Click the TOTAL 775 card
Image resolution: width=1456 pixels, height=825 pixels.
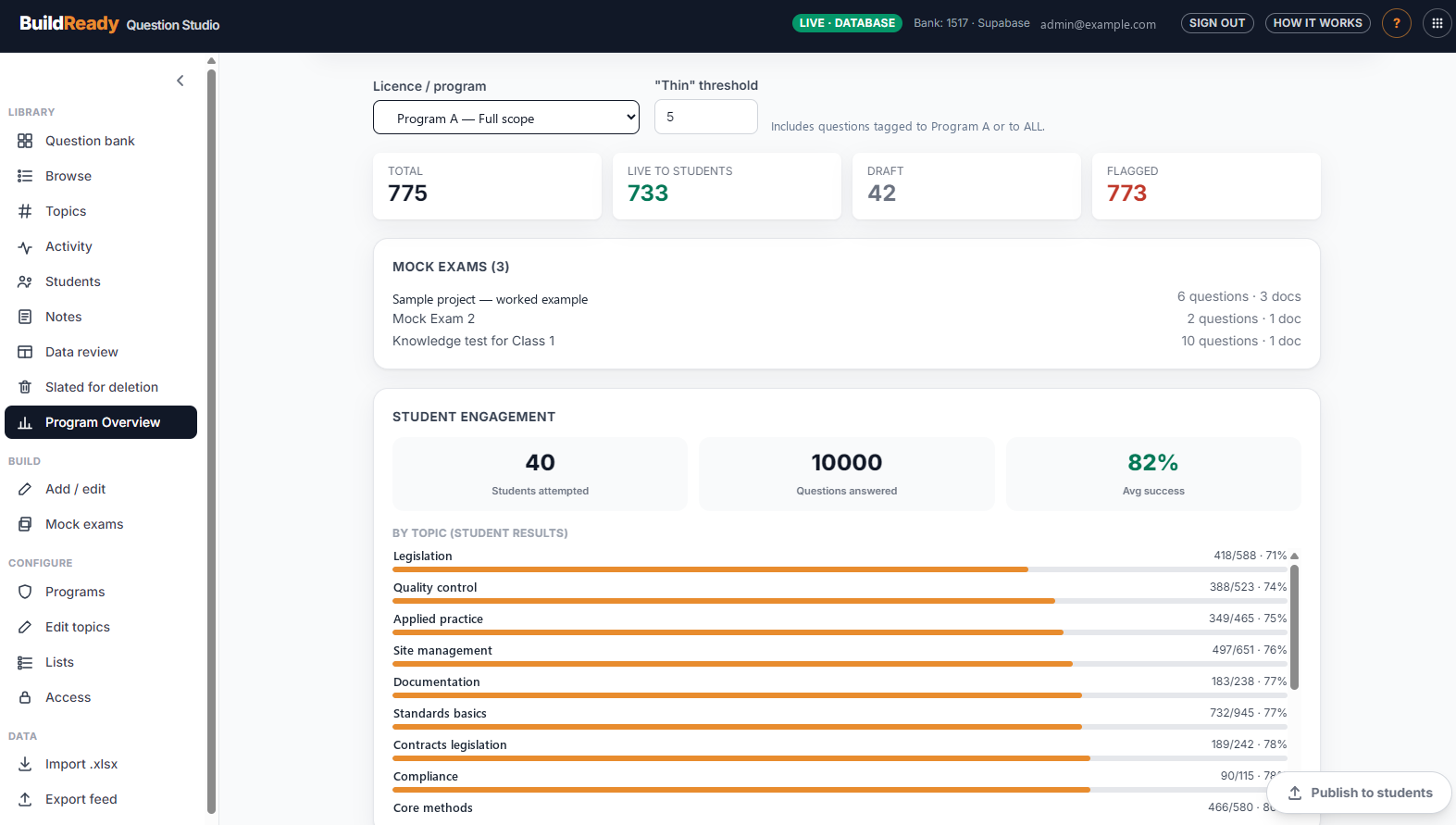(487, 186)
